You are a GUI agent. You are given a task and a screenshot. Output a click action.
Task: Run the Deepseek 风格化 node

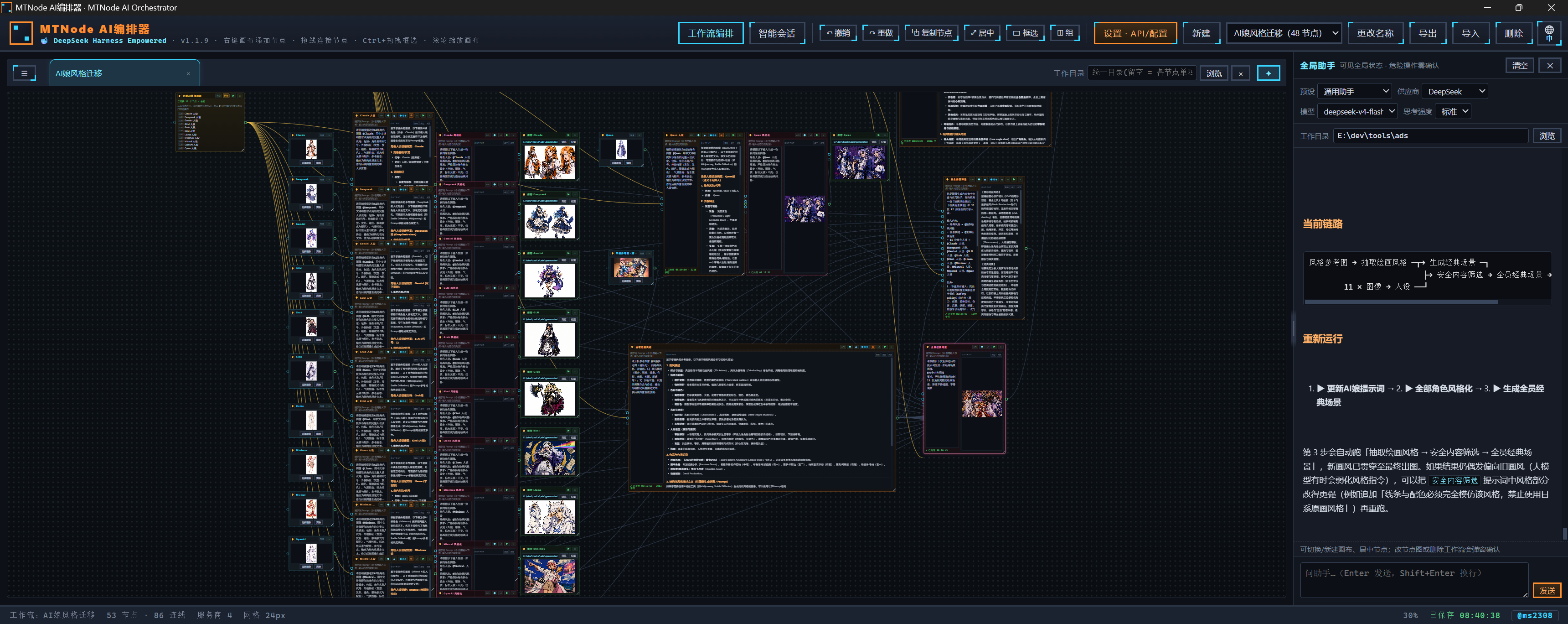point(506,184)
